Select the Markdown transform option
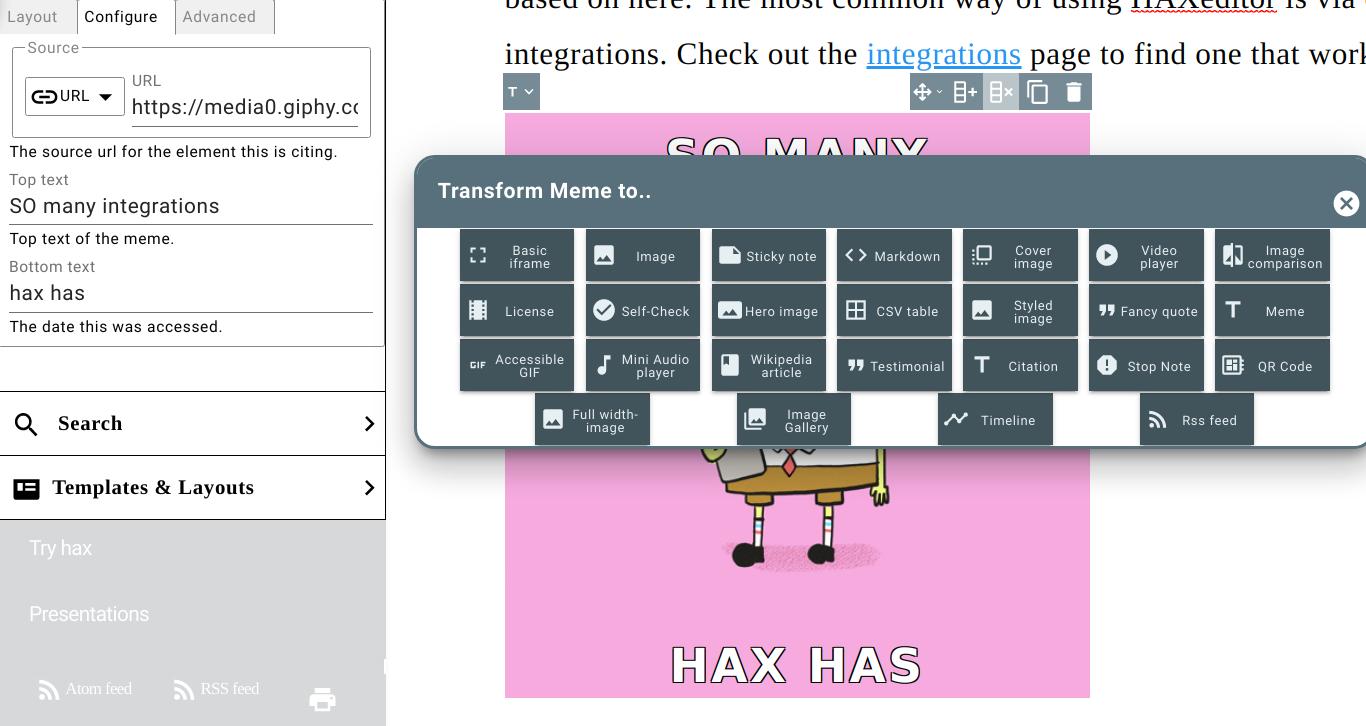Viewport: 1366px width, 726px height. 894,255
